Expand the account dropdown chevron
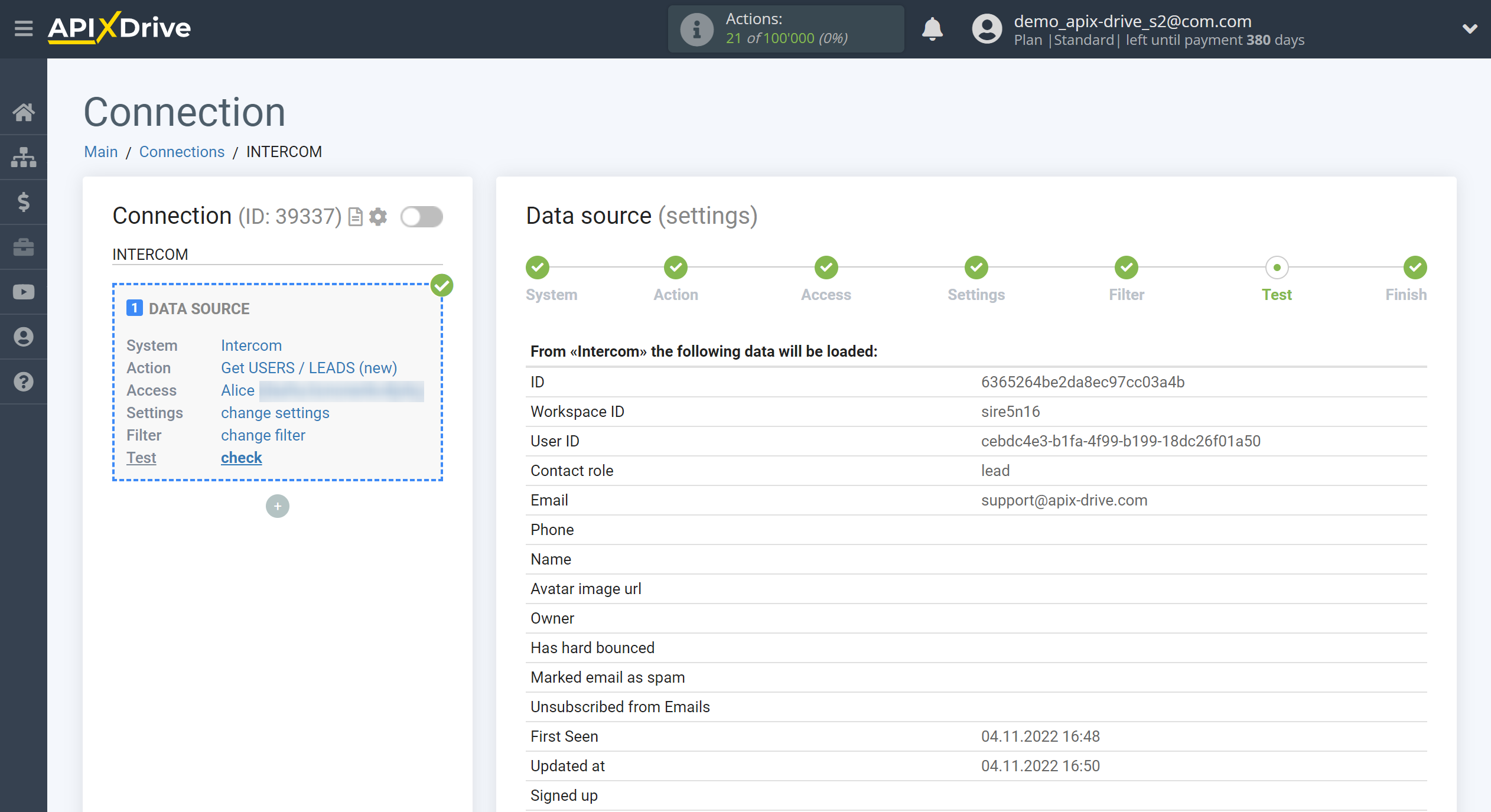 1470,28
